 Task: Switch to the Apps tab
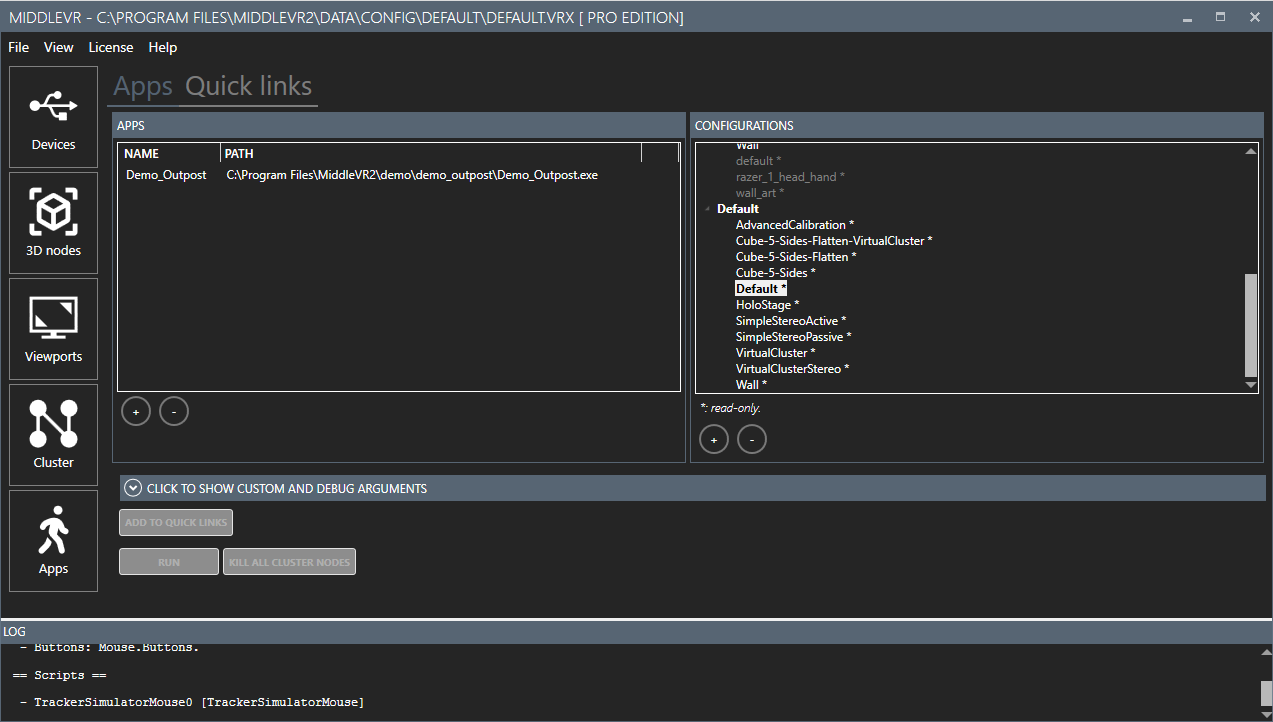pos(143,87)
